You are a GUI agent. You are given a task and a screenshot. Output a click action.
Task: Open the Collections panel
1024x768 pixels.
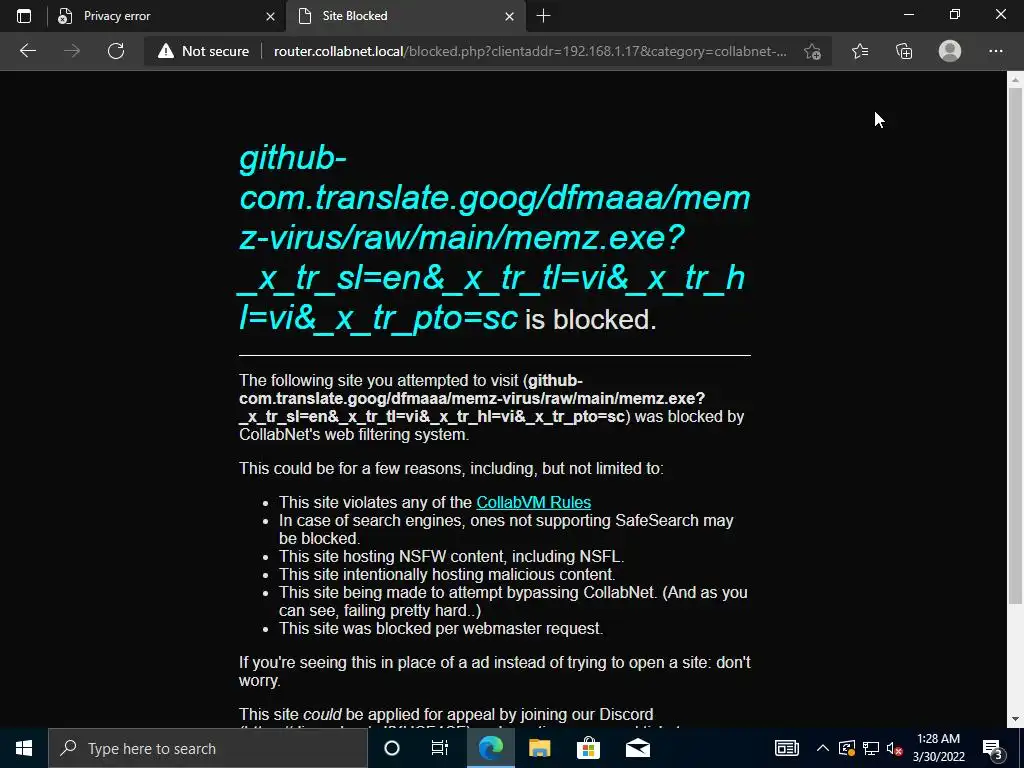[x=904, y=51]
